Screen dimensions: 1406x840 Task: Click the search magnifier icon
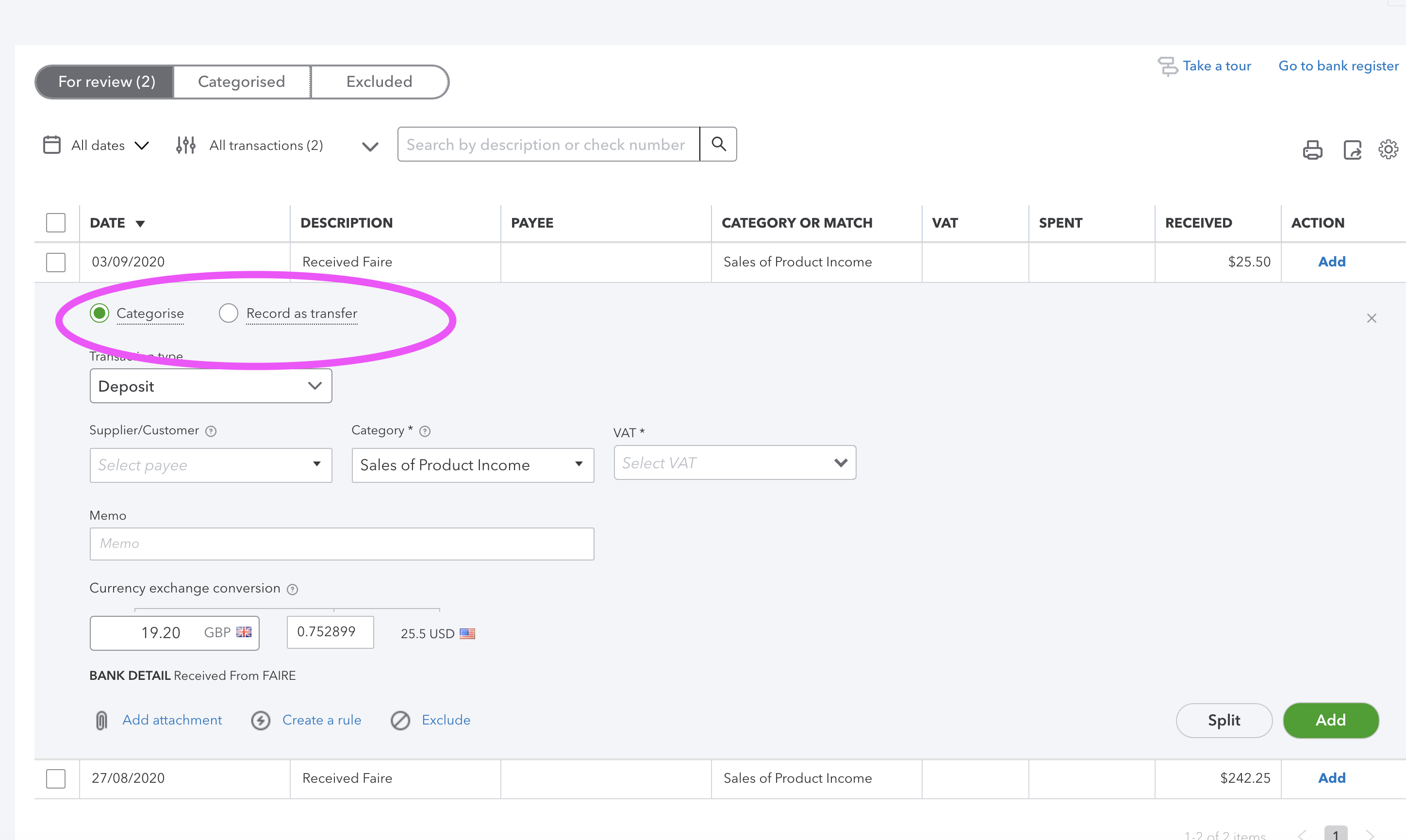coord(719,144)
